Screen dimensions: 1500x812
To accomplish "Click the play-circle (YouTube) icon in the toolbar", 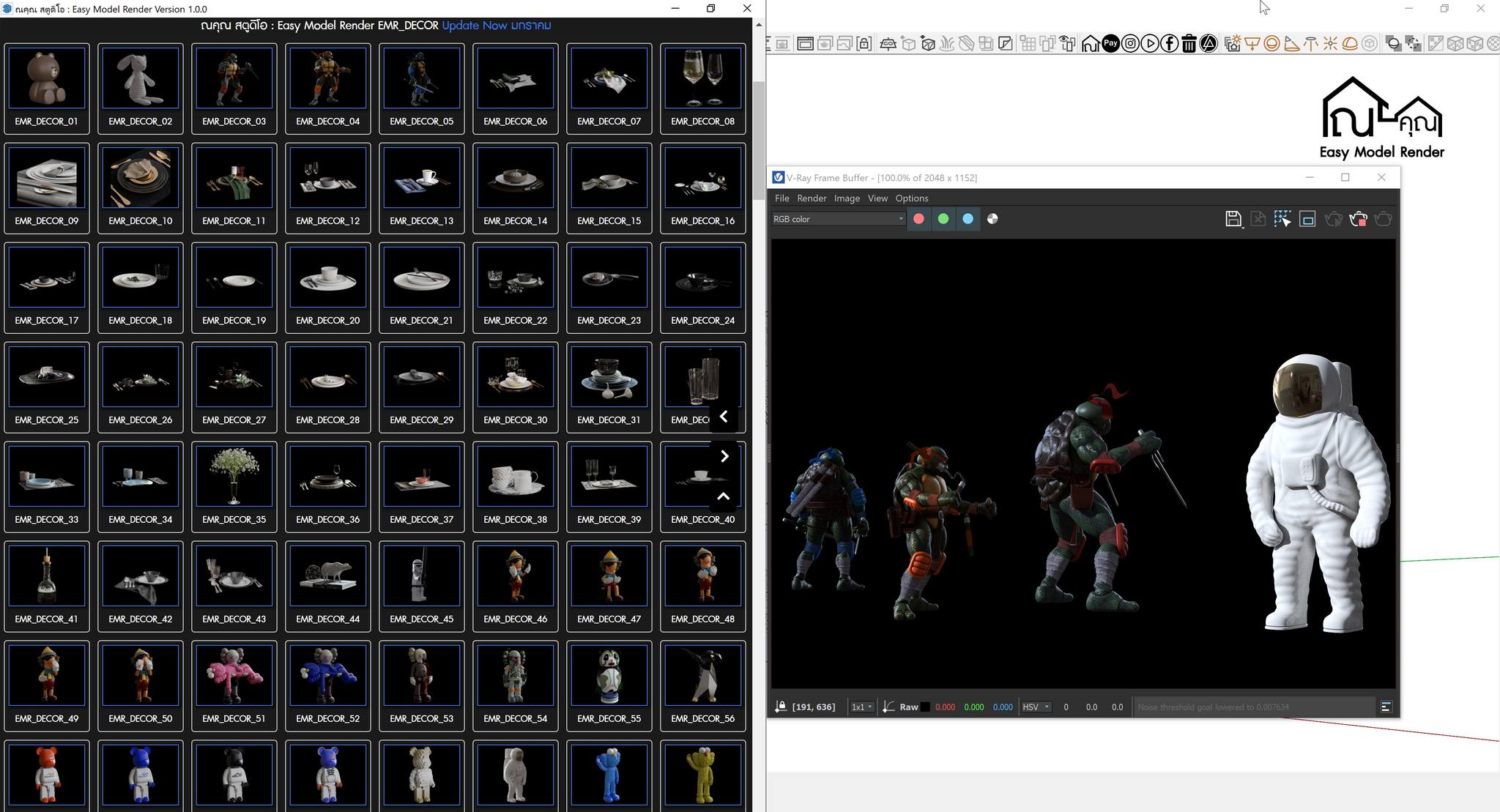I will (1150, 44).
